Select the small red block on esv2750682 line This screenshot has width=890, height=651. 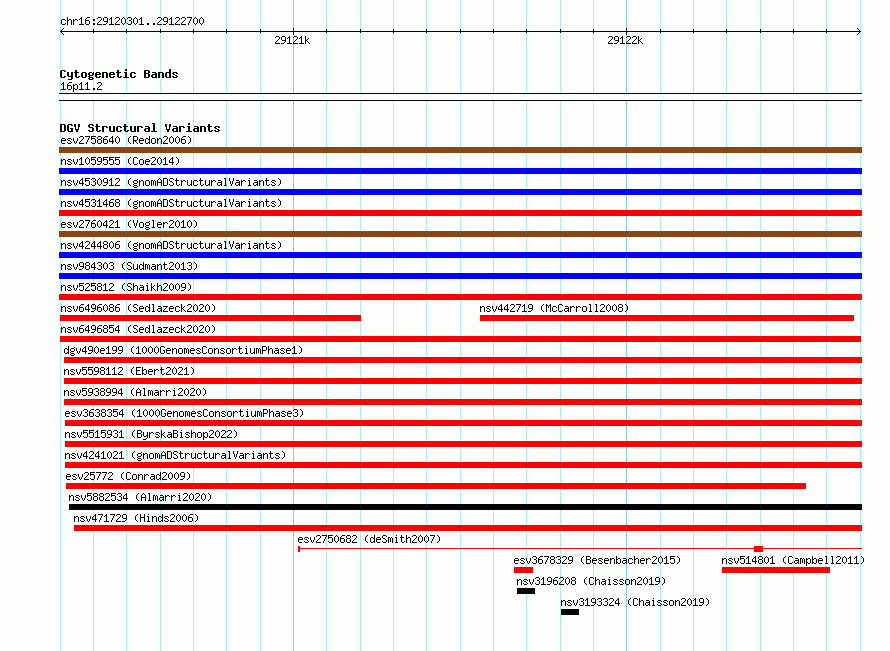758,549
